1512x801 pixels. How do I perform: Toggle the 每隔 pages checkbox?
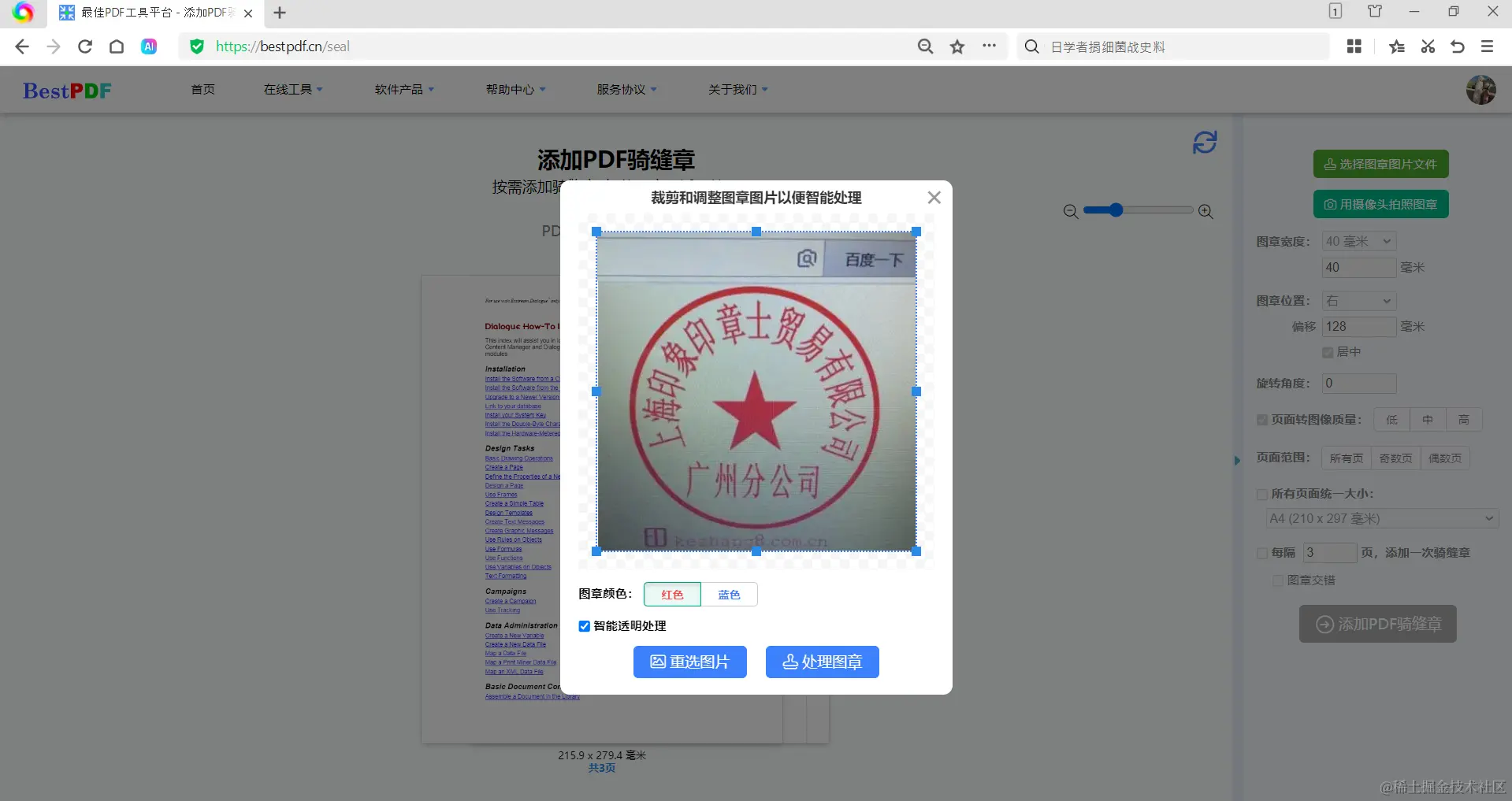tap(1262, 554)
